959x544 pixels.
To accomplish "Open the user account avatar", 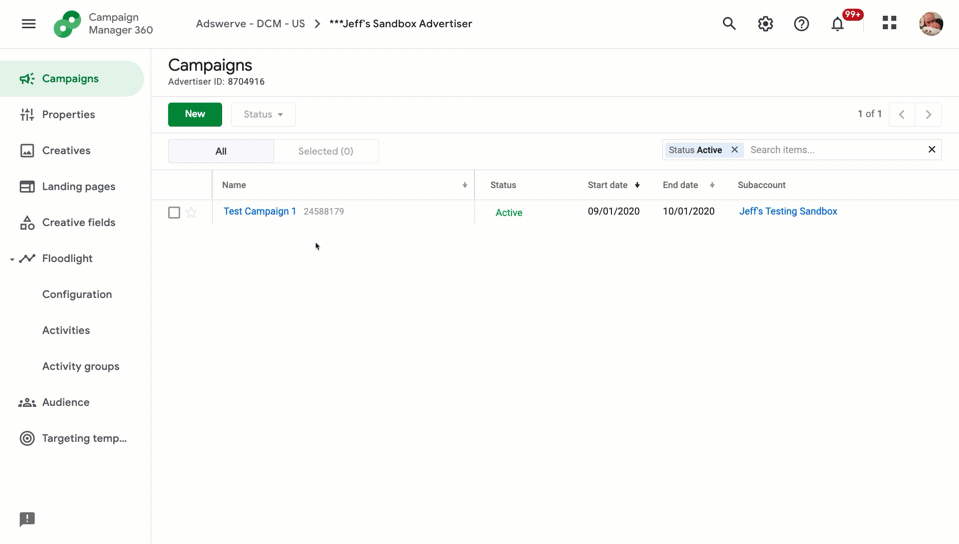I will pos(931,24).
